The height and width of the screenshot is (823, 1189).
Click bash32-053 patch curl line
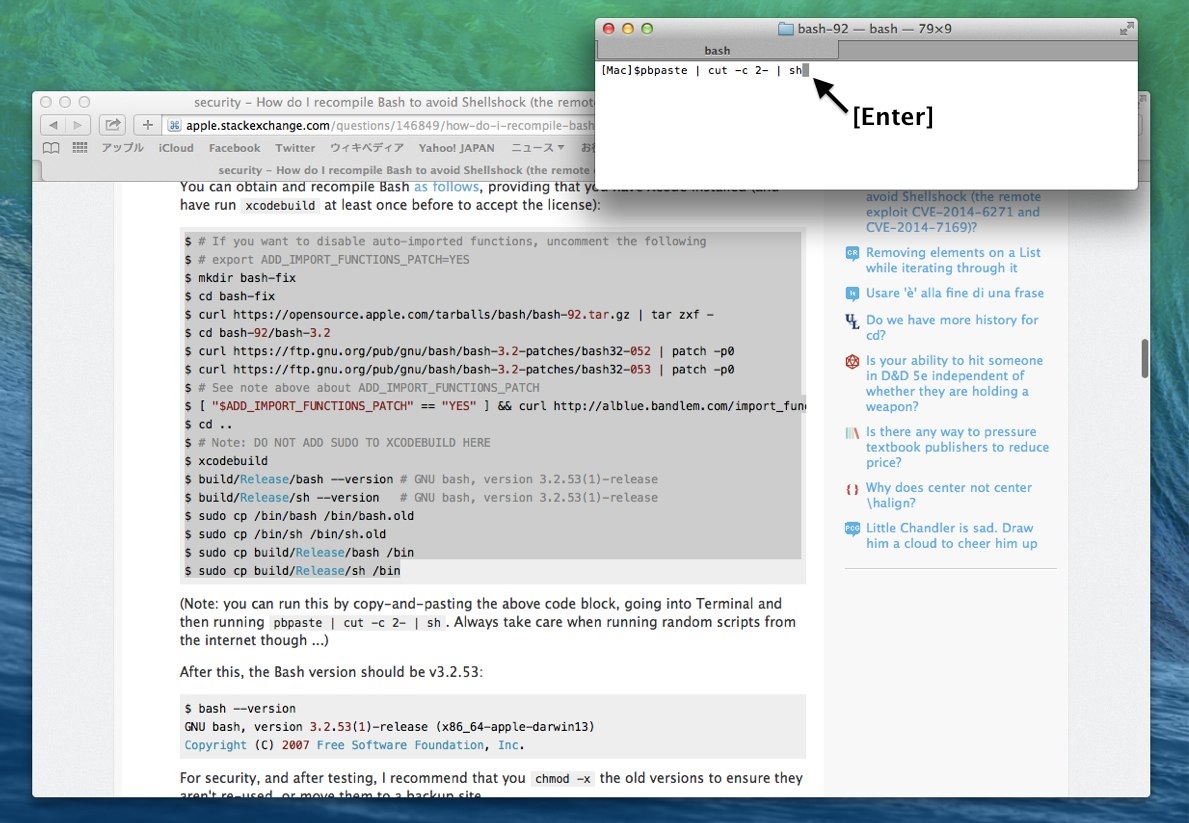click(x=460, y=369)
